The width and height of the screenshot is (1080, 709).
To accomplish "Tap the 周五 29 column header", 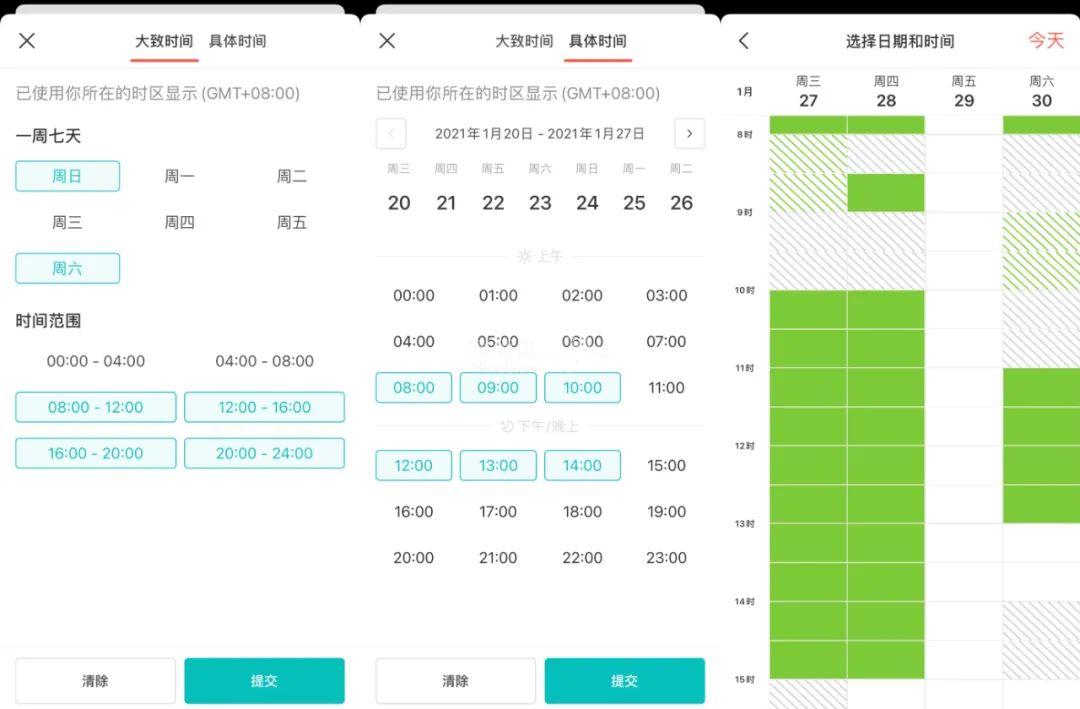I will [x=964, y=92].
